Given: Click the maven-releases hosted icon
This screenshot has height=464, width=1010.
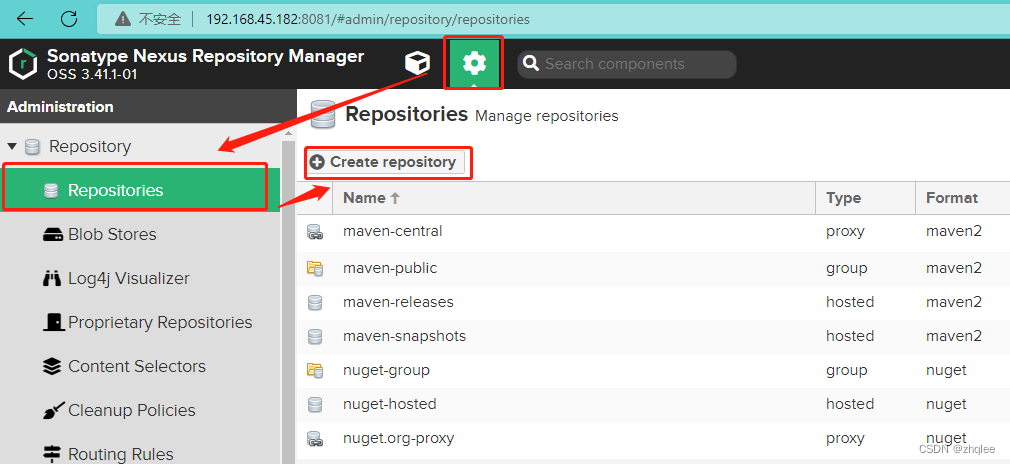Looking at the screenshot, I should [314, 302].
